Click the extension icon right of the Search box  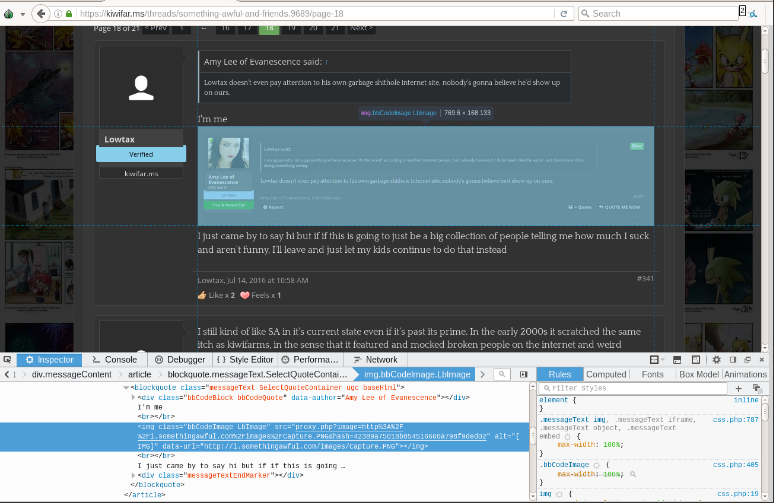click(x=753, y=14)
